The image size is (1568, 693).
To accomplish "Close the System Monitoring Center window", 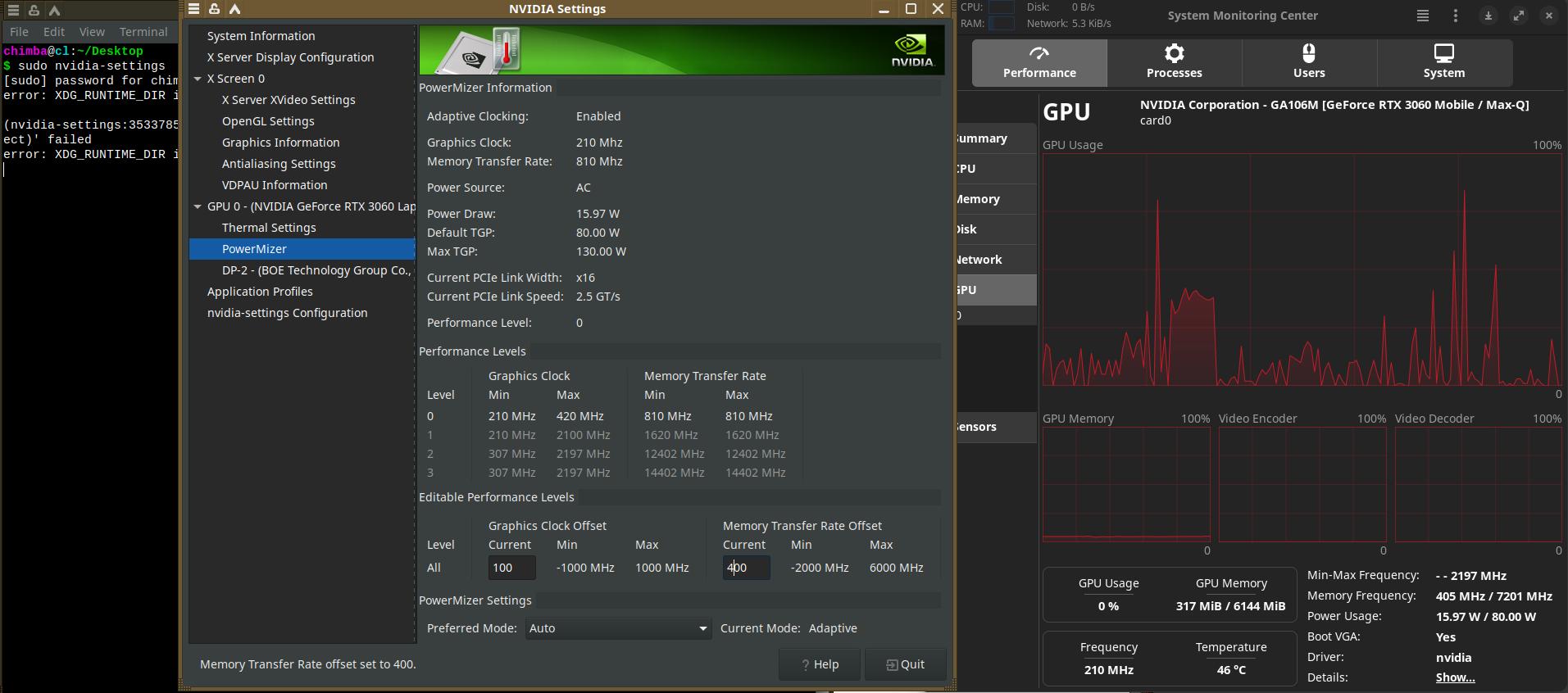I will tap(1549, 16).
